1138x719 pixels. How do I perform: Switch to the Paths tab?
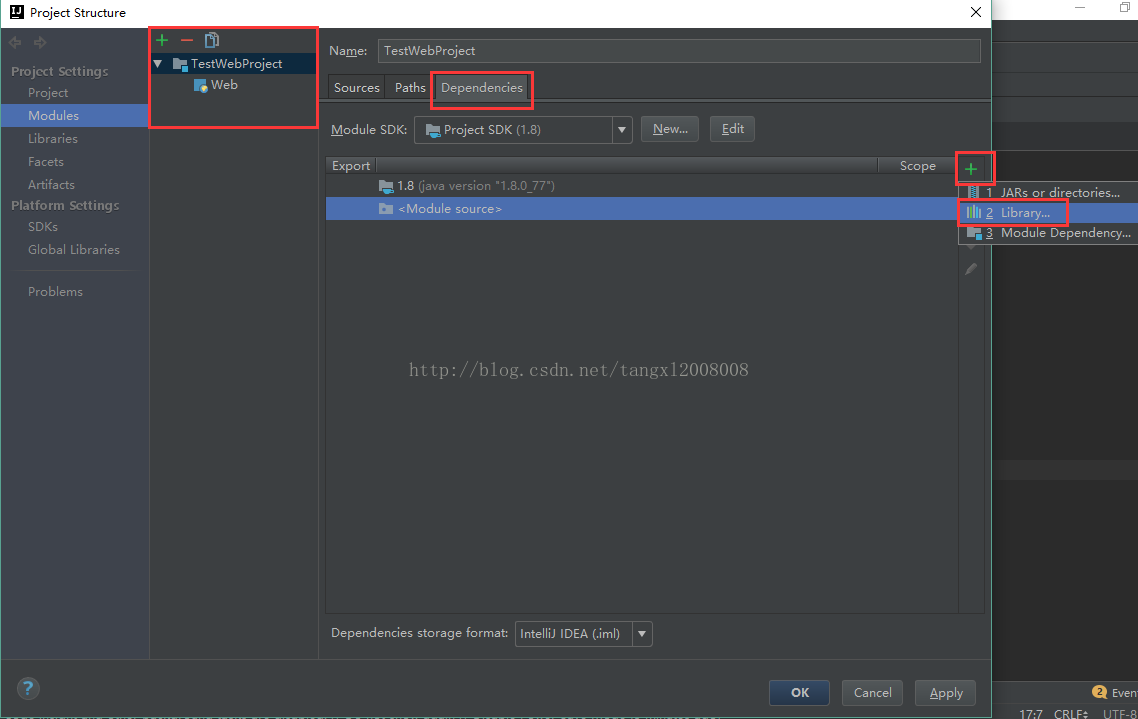410,88
